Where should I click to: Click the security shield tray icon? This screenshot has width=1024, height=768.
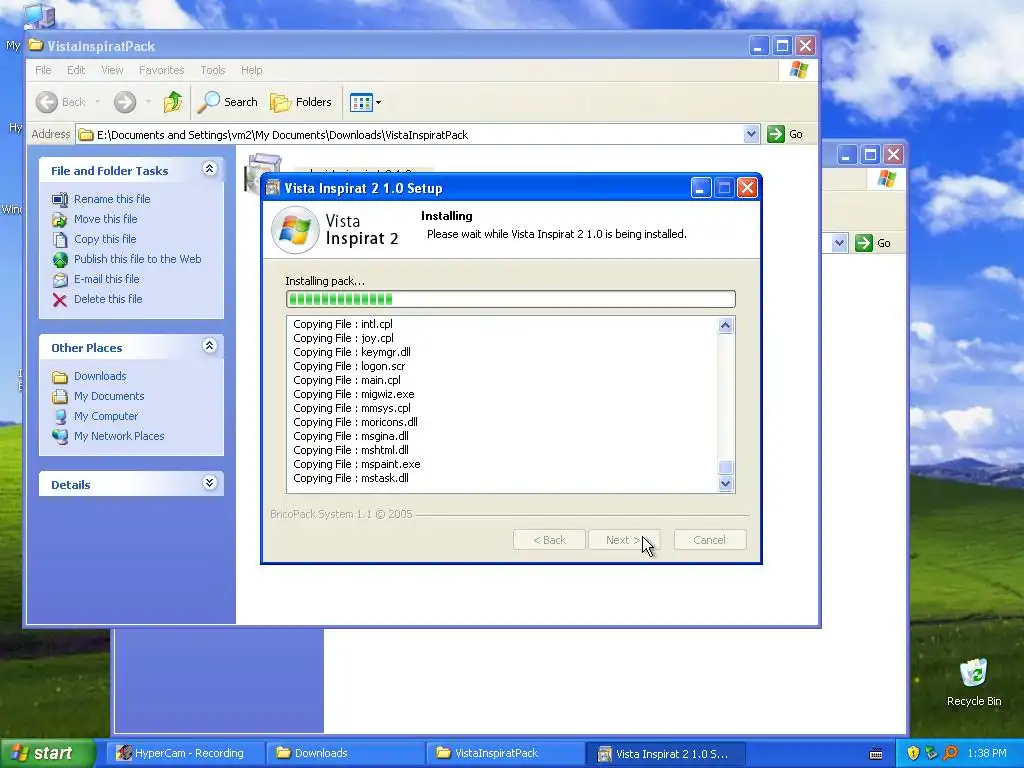coord(913,753)
